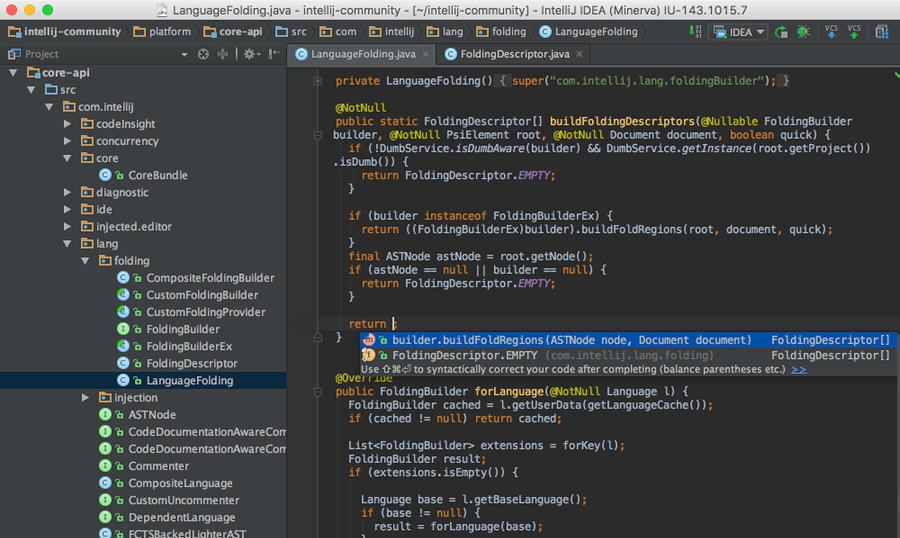Select FoldingBuilderEx in the tree
900x538 pixels.
143,346
